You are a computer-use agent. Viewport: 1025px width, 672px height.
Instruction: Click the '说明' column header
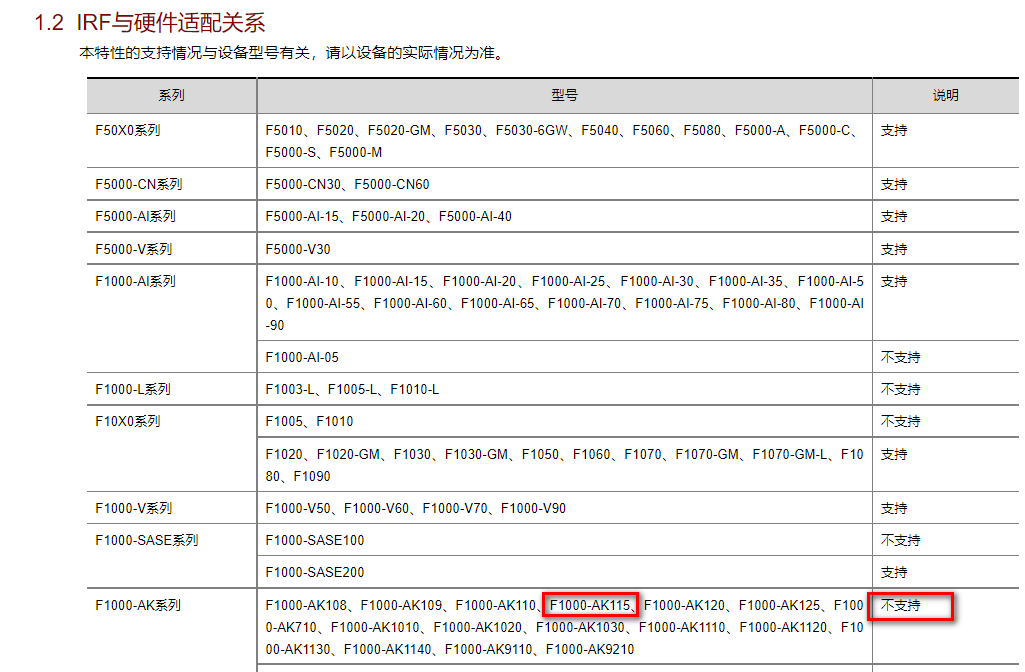coord(945,95)
